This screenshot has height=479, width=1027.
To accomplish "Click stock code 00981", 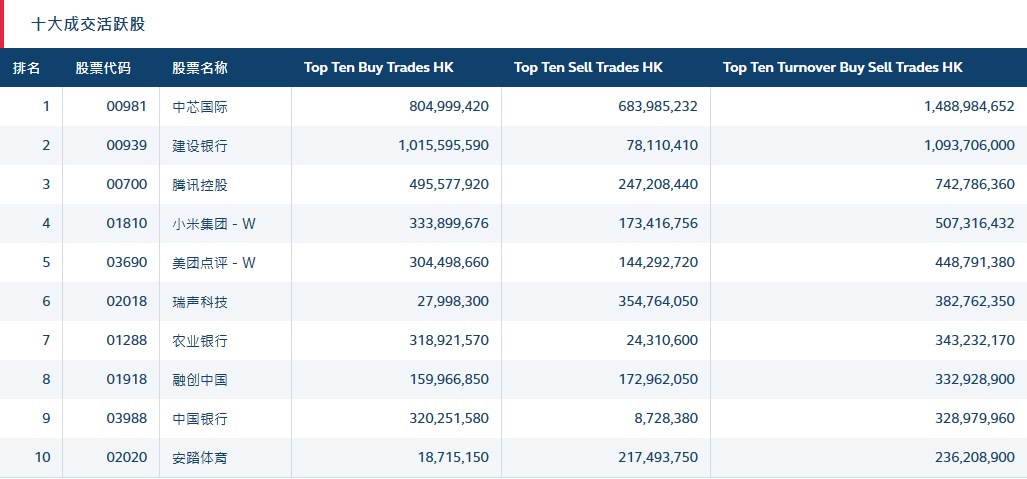I will click(127, 107).
